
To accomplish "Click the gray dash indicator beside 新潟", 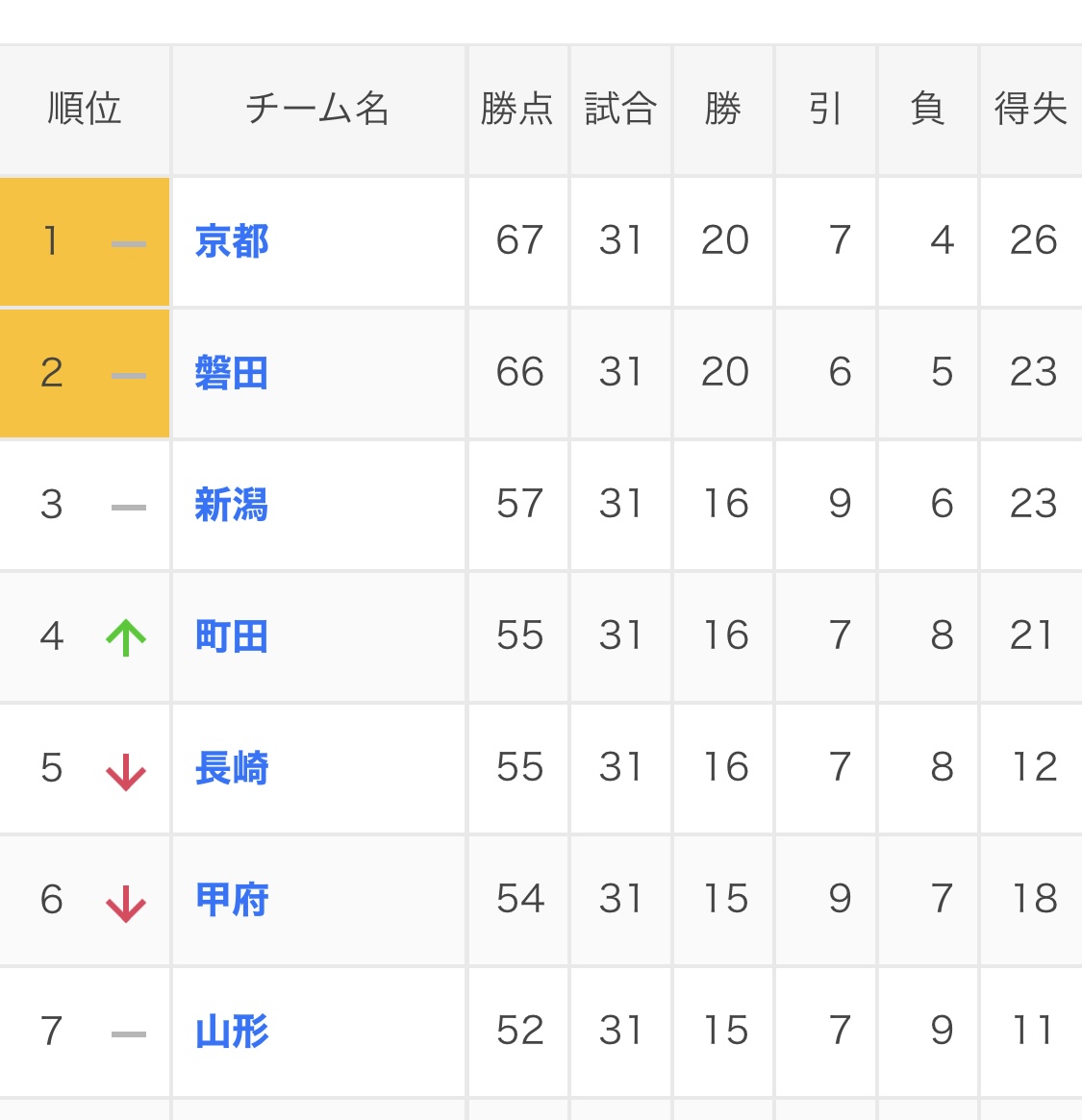I will pos(129,508).
